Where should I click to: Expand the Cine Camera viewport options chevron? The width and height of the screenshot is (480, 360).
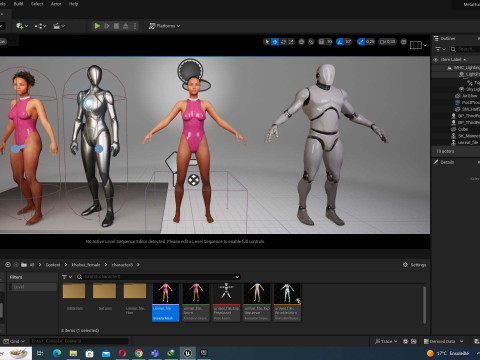coord(425,45)
